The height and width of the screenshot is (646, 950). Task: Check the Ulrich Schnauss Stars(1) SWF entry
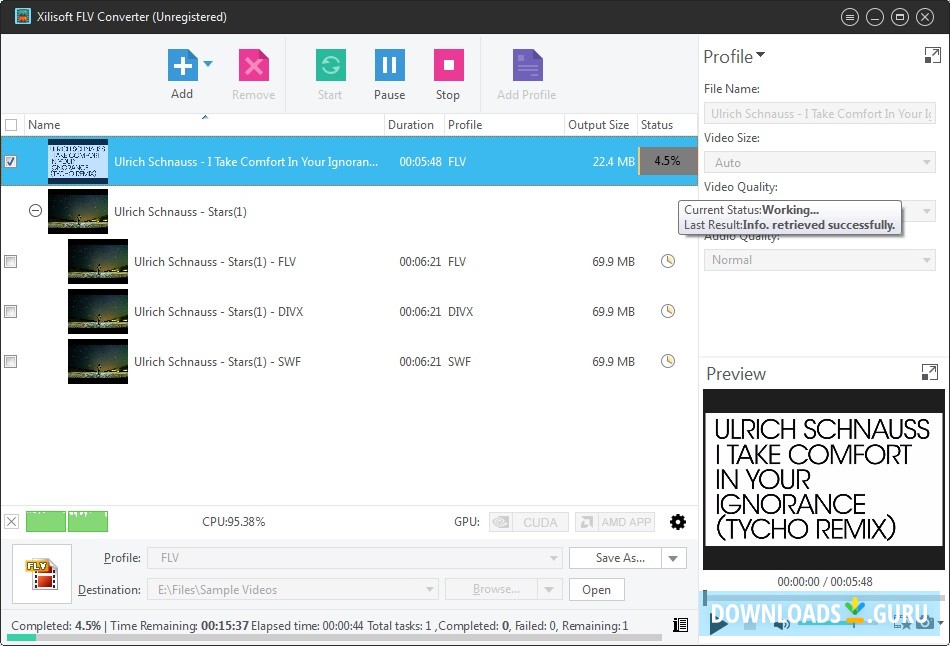click(11, 361)
